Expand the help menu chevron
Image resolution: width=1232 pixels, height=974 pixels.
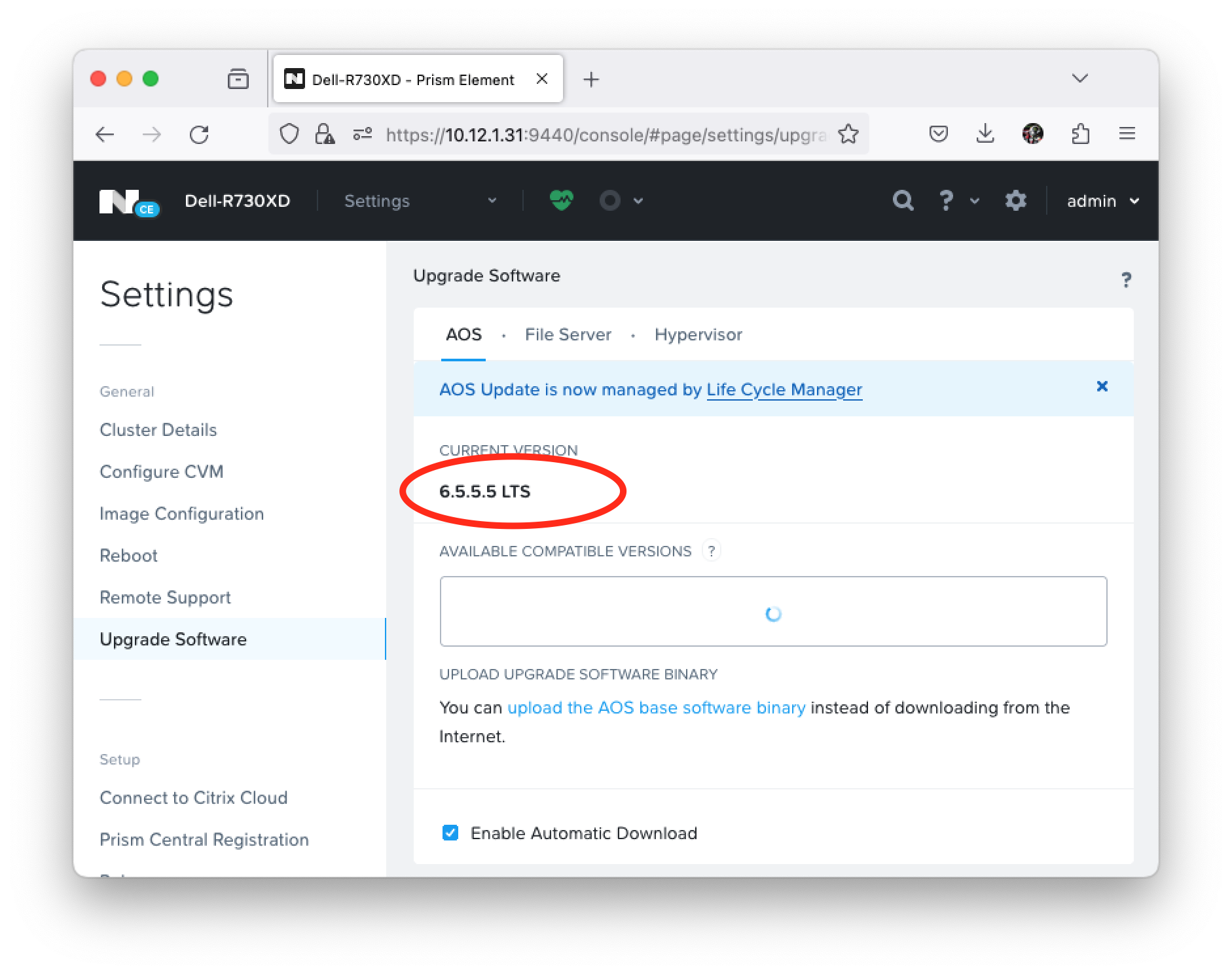click(975, 201)
